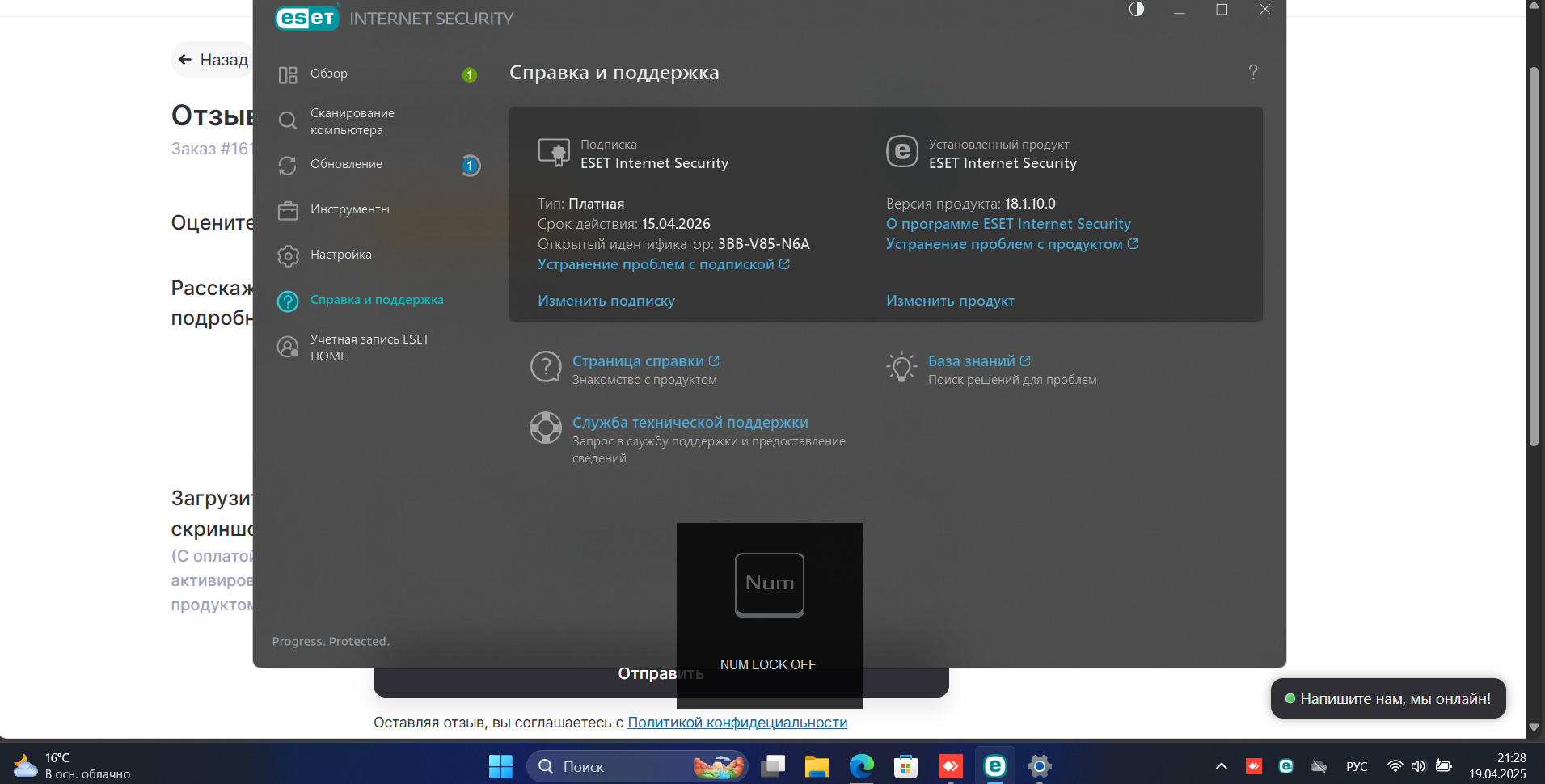Screen dimensions: 1545x784
Task: Open Служба технической поддержки link
Action: (690, 423)
